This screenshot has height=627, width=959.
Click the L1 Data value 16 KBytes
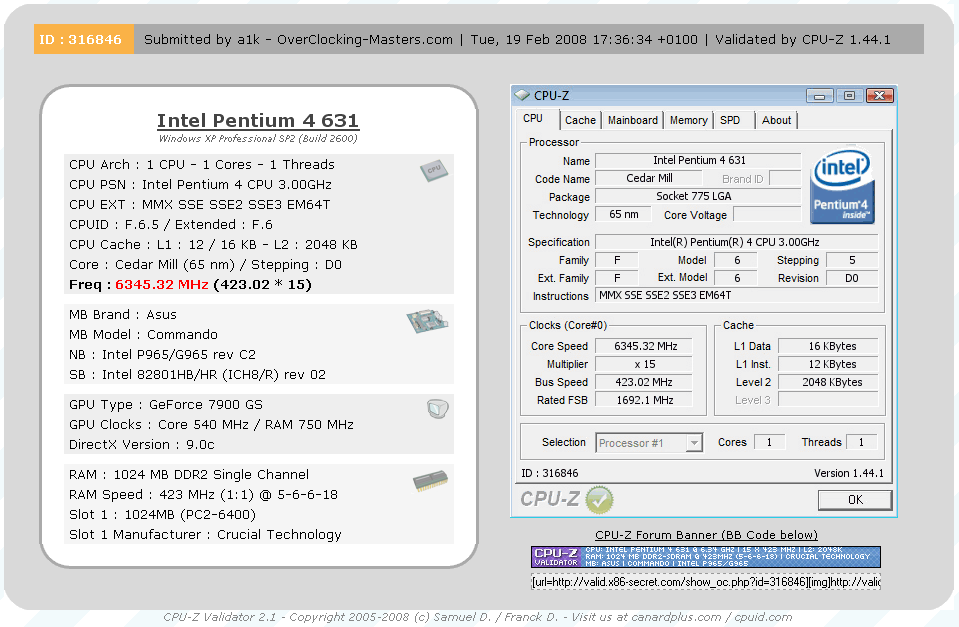(829, 346)
